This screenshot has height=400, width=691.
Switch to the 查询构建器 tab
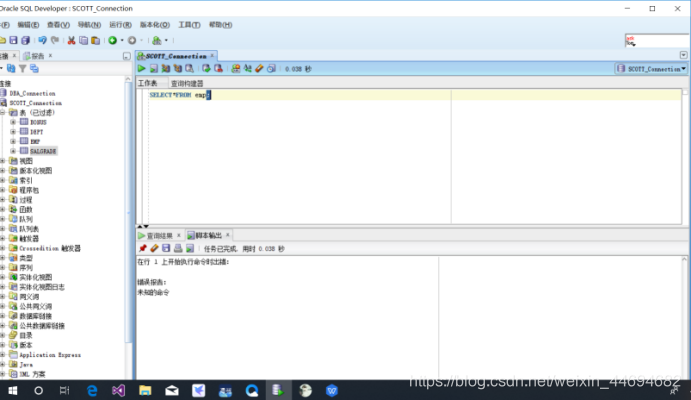tap(187, 83)
